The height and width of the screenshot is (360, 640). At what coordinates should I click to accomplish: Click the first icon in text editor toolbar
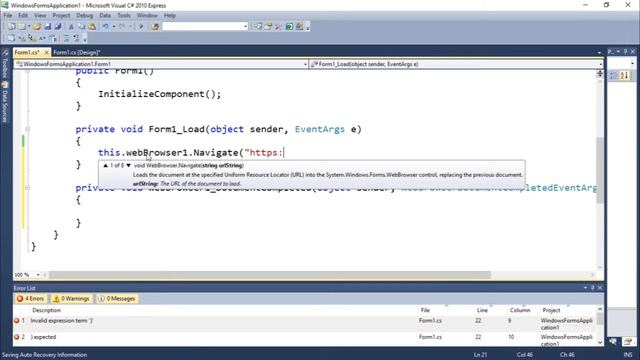point(11,38)
